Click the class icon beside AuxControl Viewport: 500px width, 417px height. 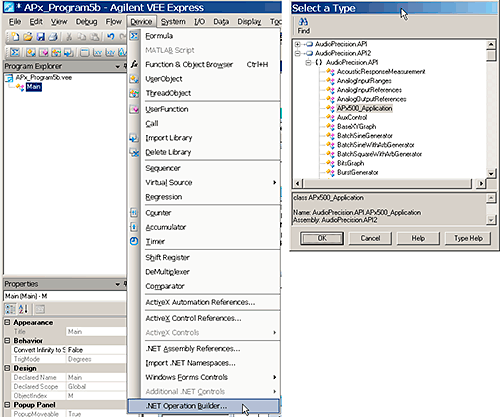[x=330, y=117]
